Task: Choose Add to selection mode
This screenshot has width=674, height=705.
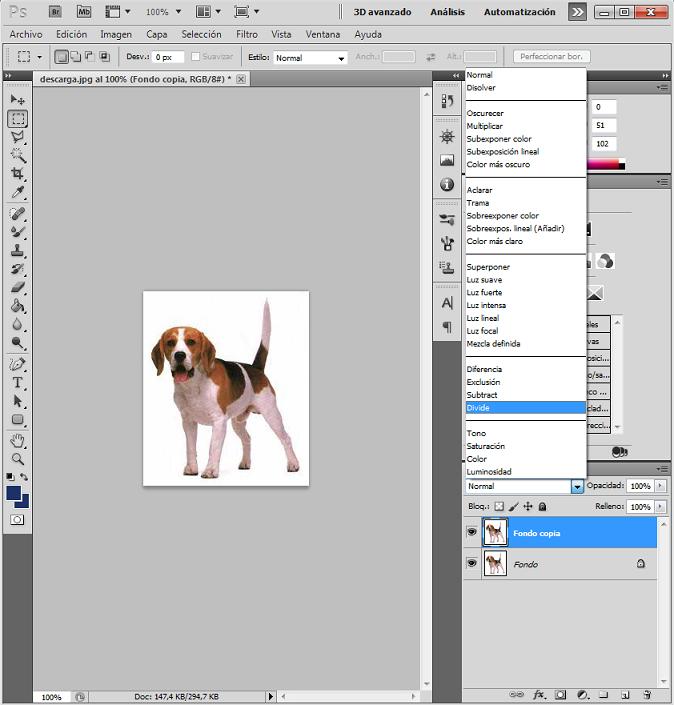Action: point(76,57)
